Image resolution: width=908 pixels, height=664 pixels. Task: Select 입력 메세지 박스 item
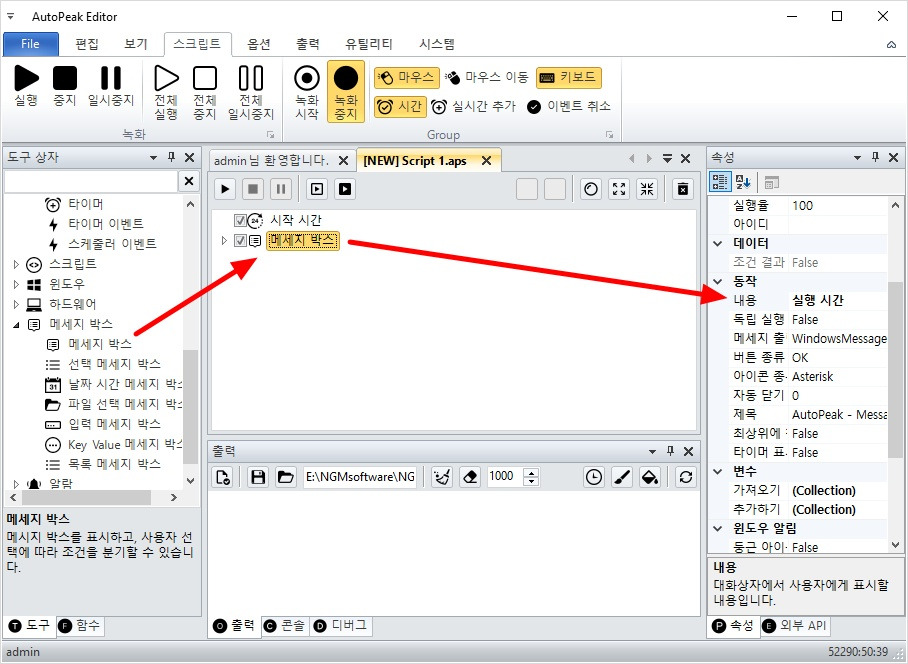(x=114, y=424)
